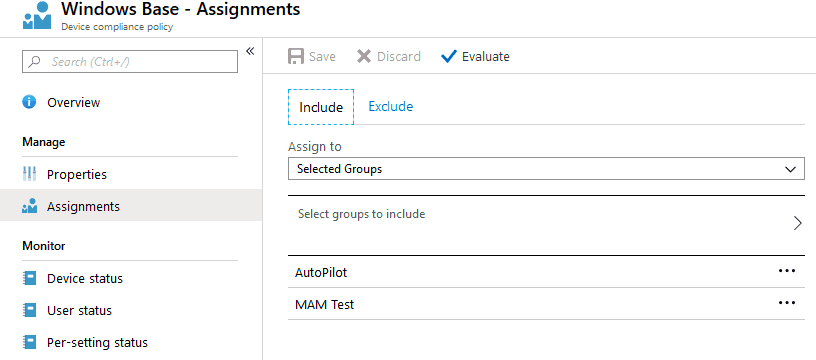Click the Evaluate checkmark icon
This screenshot has width=816, height=360.
pos(448,56)
